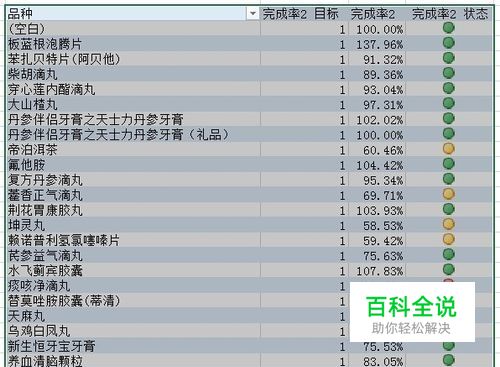Viewport: 500px width, 367px height.
Task: Click green status icon for 柴胡滴丸
Action: tap(449, 73)
